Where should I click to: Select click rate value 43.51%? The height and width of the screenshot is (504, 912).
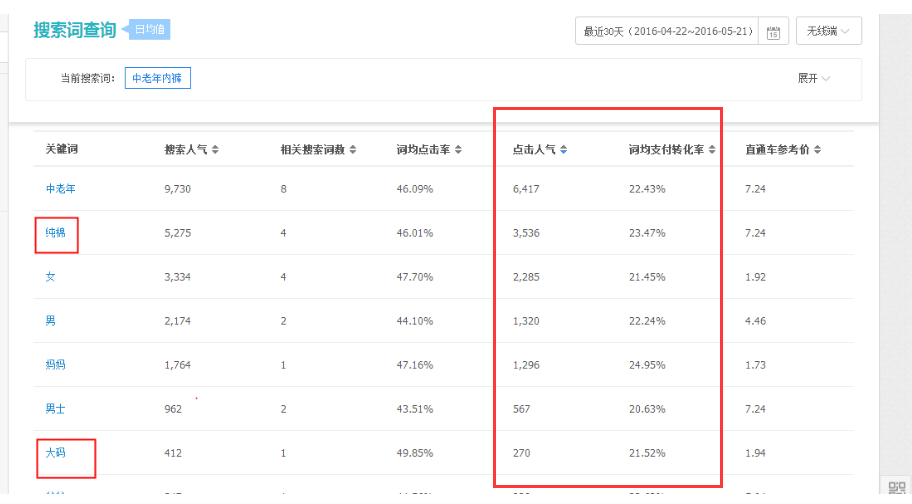415,409
